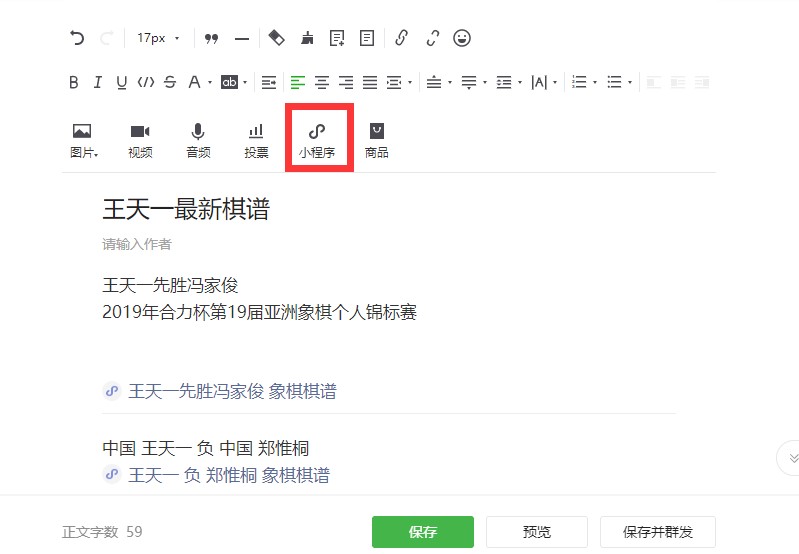Viewport: 799px width, 554px height.
Task: Click the 保存 save button
Action: click(x=422, y=532)
